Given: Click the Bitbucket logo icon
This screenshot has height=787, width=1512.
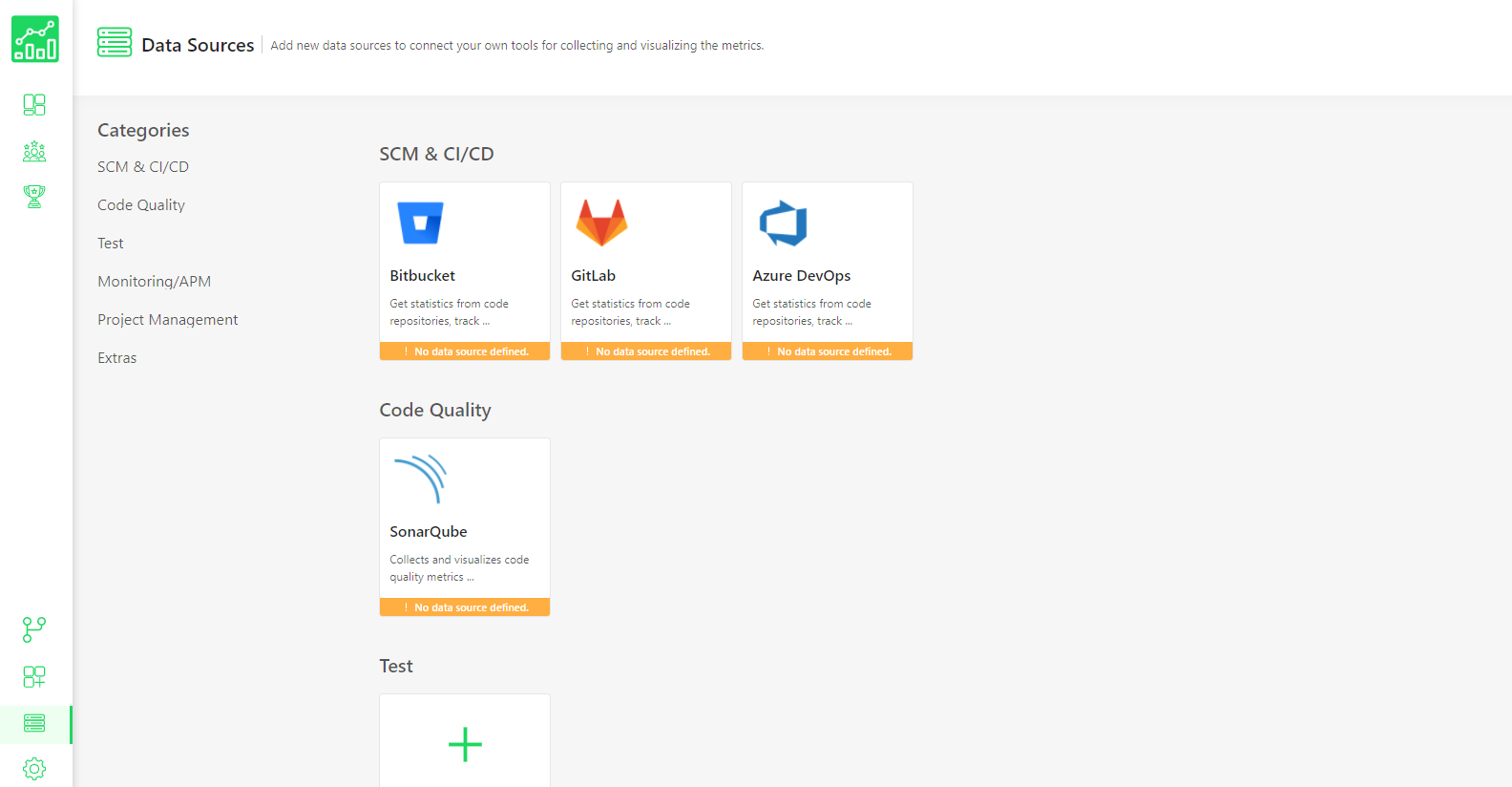Looking at the screenshot, I should pos(420,223).
